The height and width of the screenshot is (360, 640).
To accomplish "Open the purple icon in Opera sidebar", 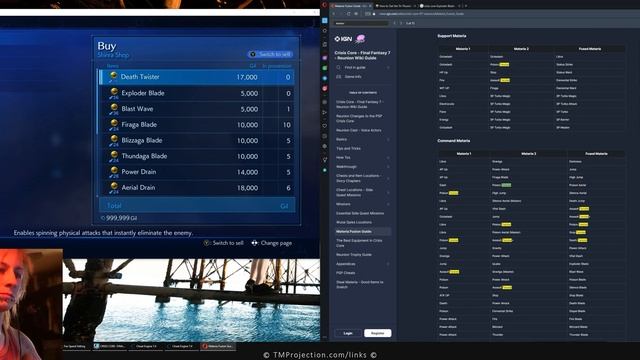I will (324, 58).
